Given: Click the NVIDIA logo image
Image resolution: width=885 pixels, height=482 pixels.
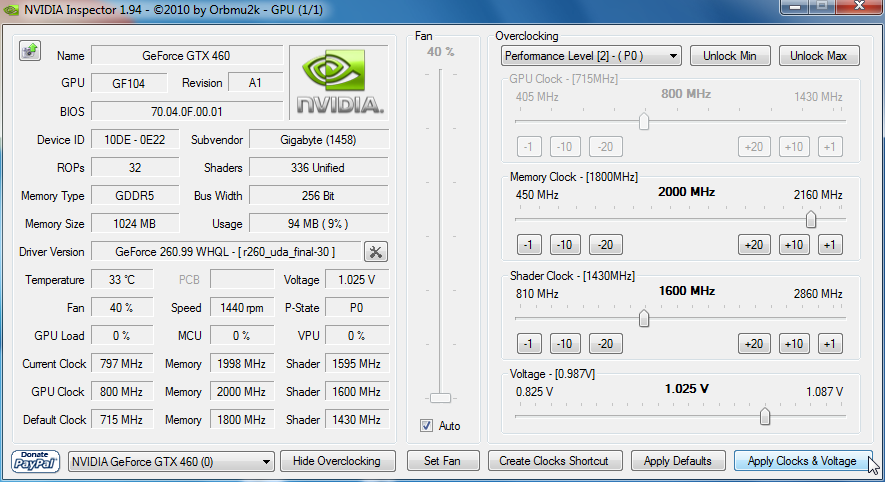Looking at the screenshot, I should click(338, 82).
